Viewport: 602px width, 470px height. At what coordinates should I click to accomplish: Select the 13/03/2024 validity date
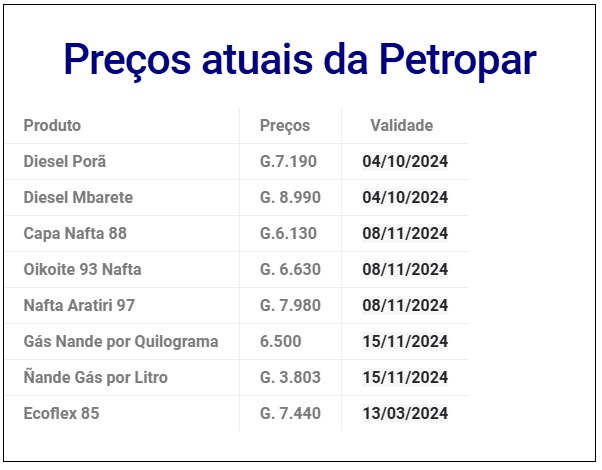tap(405, 414)
